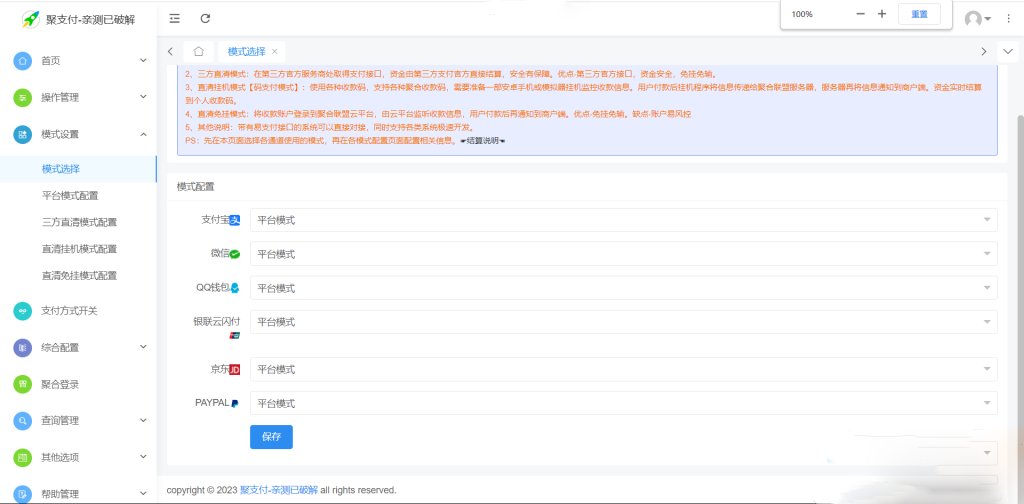Click the refresh icon in top bar
The height and width of the screenshot is (504, 1024).
(x=205, y=18)
